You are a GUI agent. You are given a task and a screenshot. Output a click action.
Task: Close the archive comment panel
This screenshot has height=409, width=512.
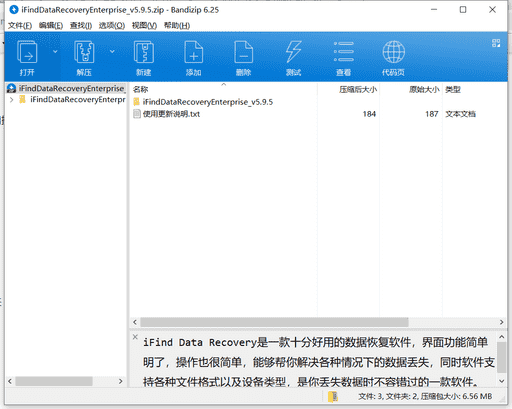(x=135, y=337)
